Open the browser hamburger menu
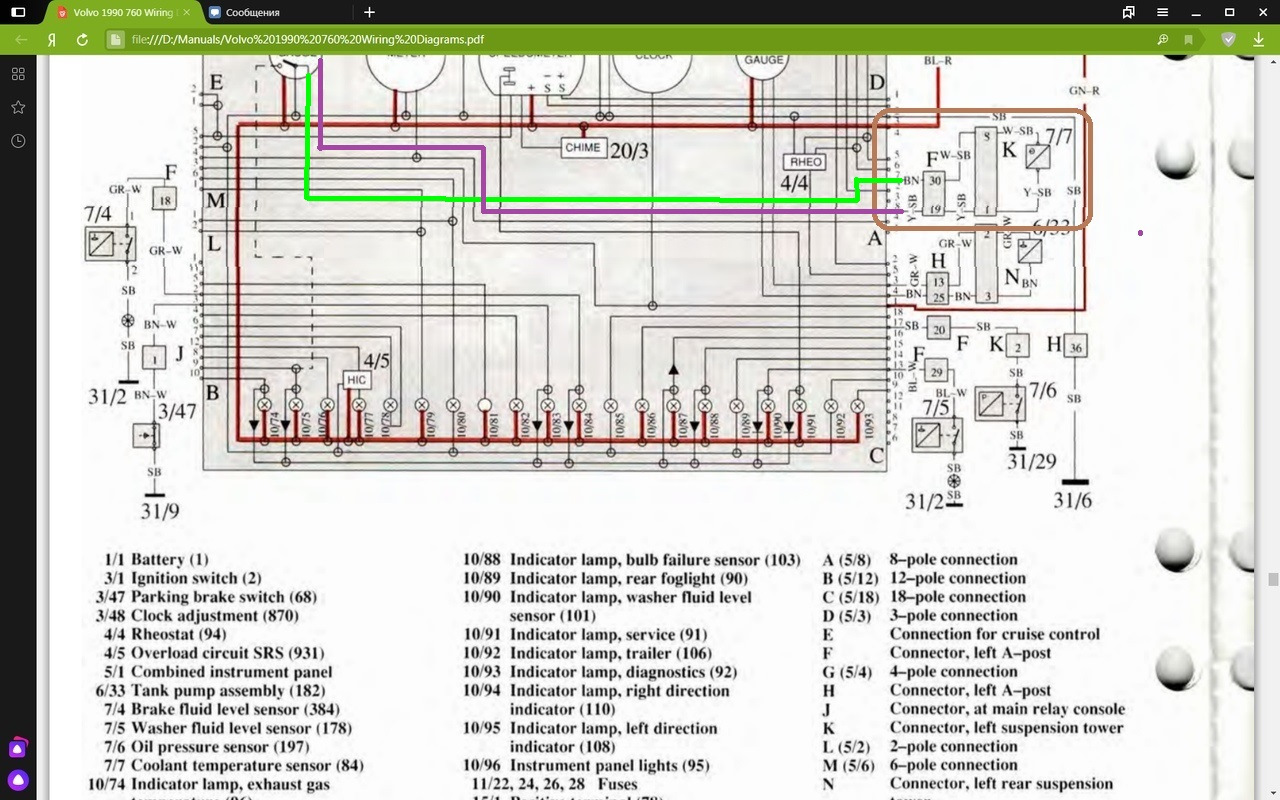The image size is (1280, 800). pos(1163,12)
